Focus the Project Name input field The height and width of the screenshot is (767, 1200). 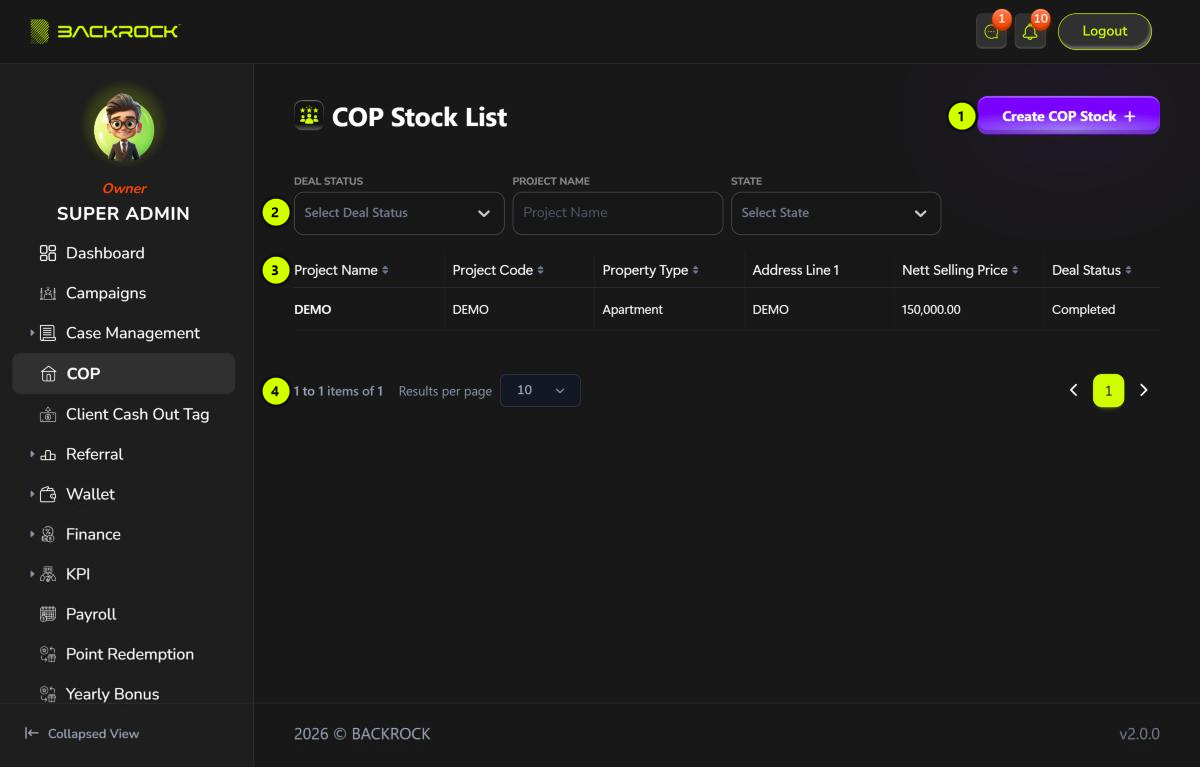pos(618,213)
